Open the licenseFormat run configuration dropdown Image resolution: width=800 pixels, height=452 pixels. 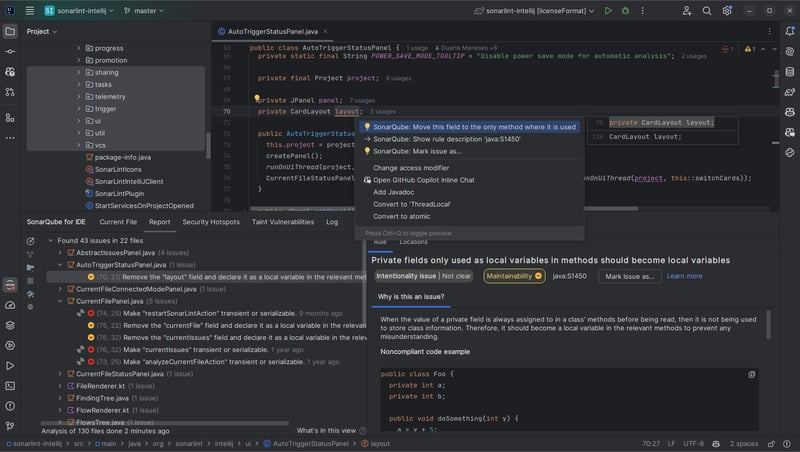point(534,10)
